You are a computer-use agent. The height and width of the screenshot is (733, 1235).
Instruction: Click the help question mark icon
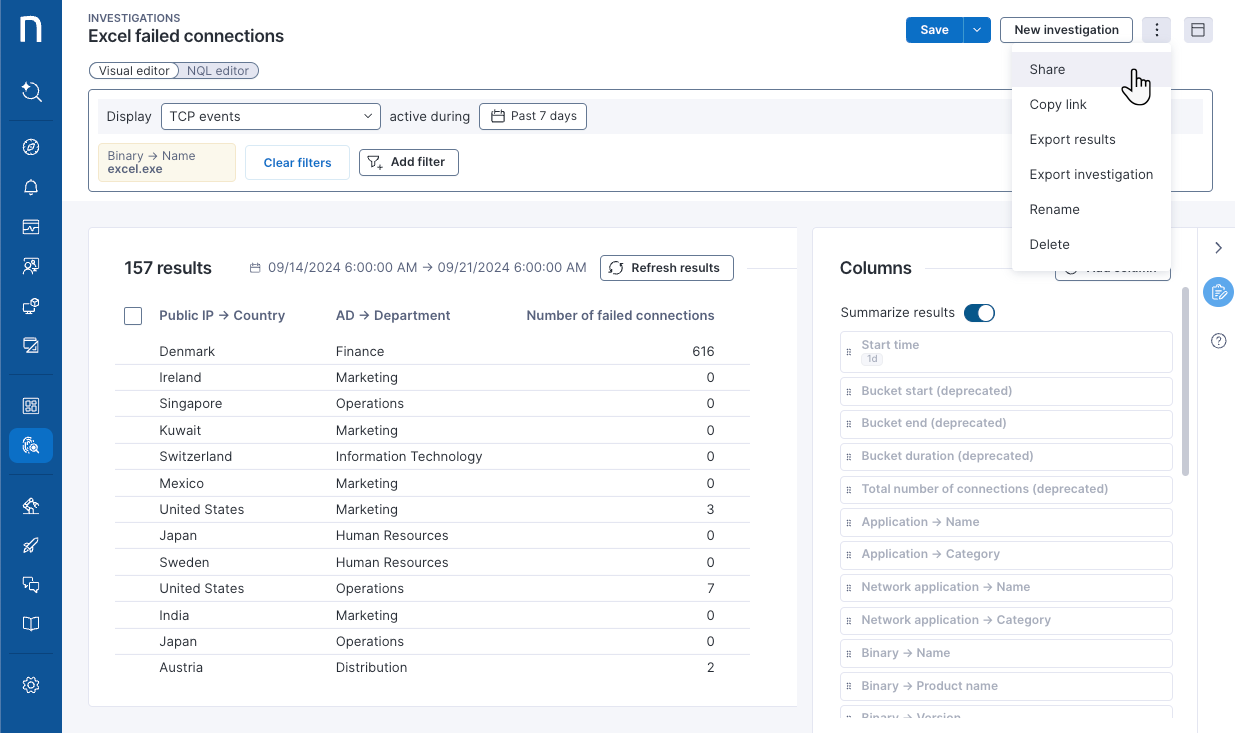[x=1218, y=341]
